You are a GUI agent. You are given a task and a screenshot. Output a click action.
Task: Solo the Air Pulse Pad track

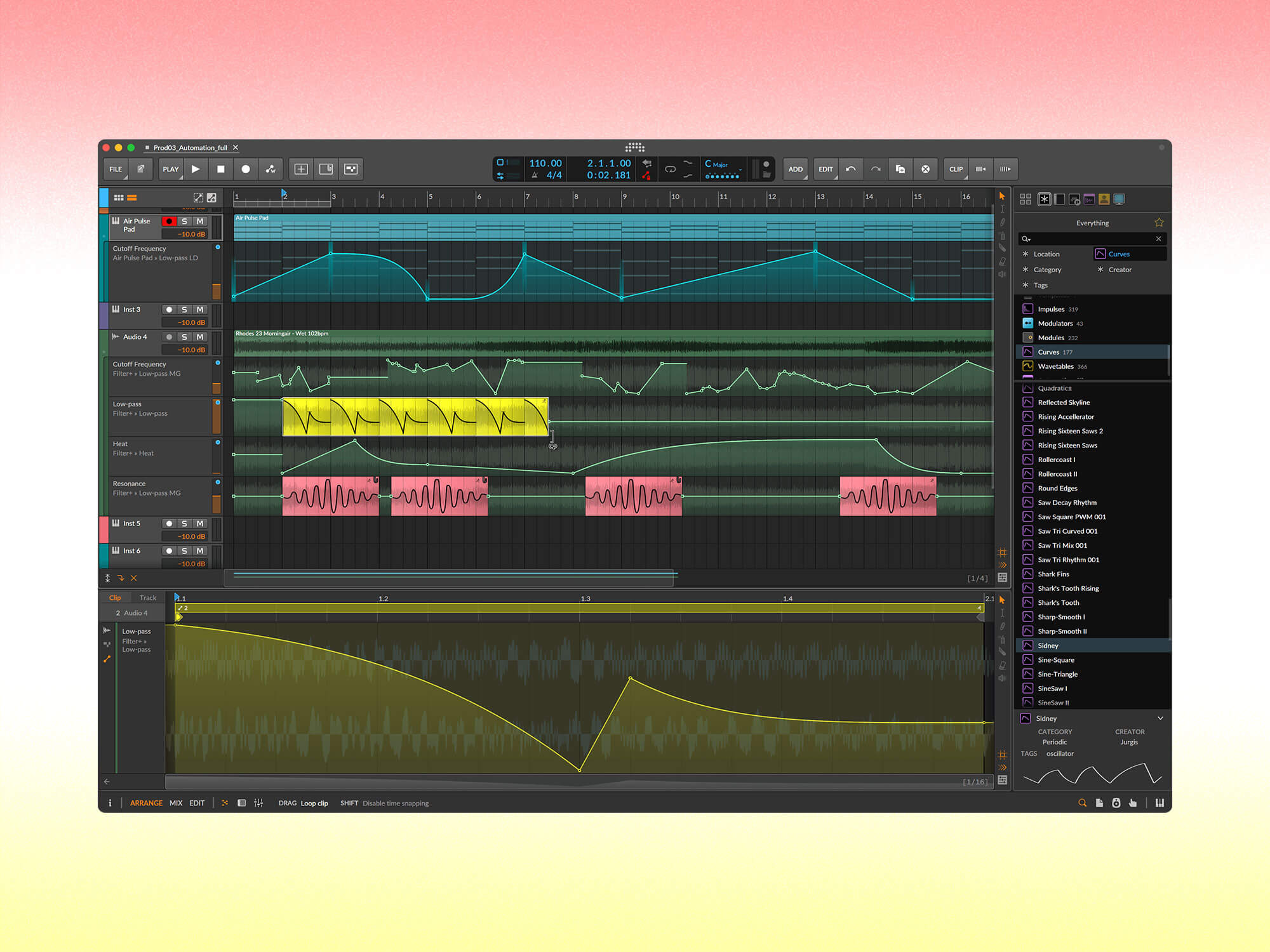tap(185, 221)
